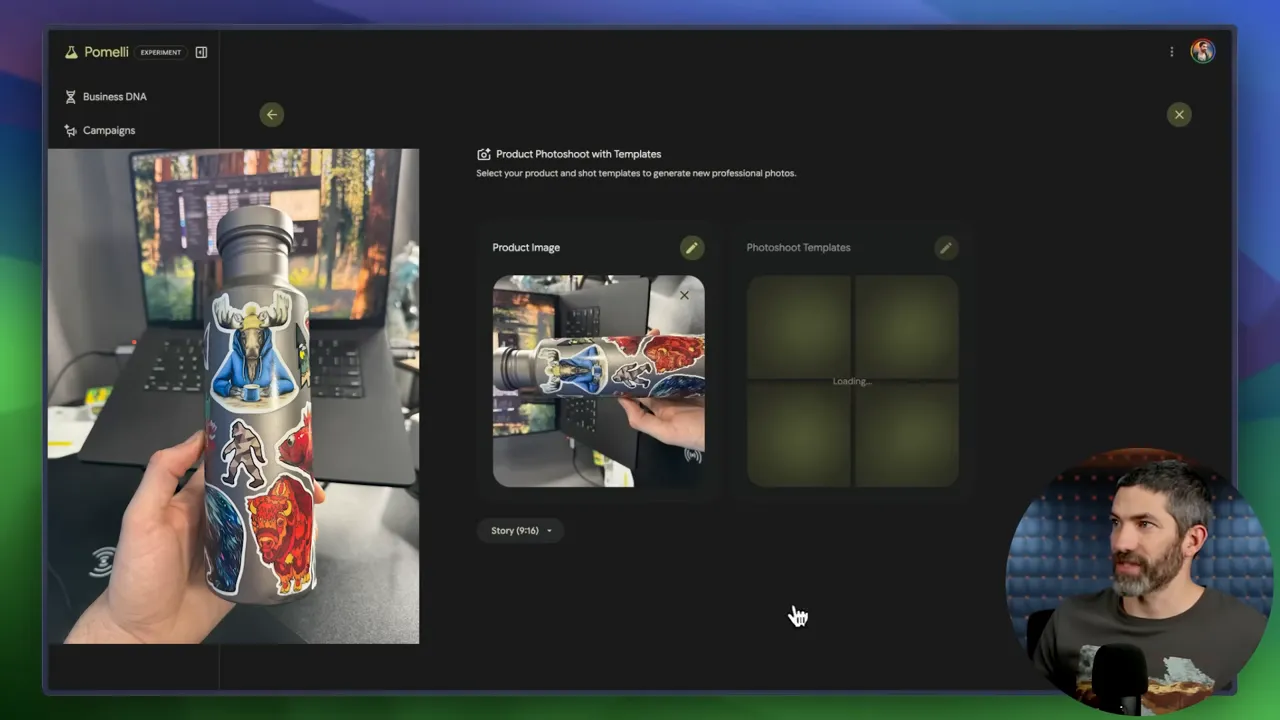Click the camera icon beside the photoshoot heading
The image size is (1280, 720).
point(484,154)
